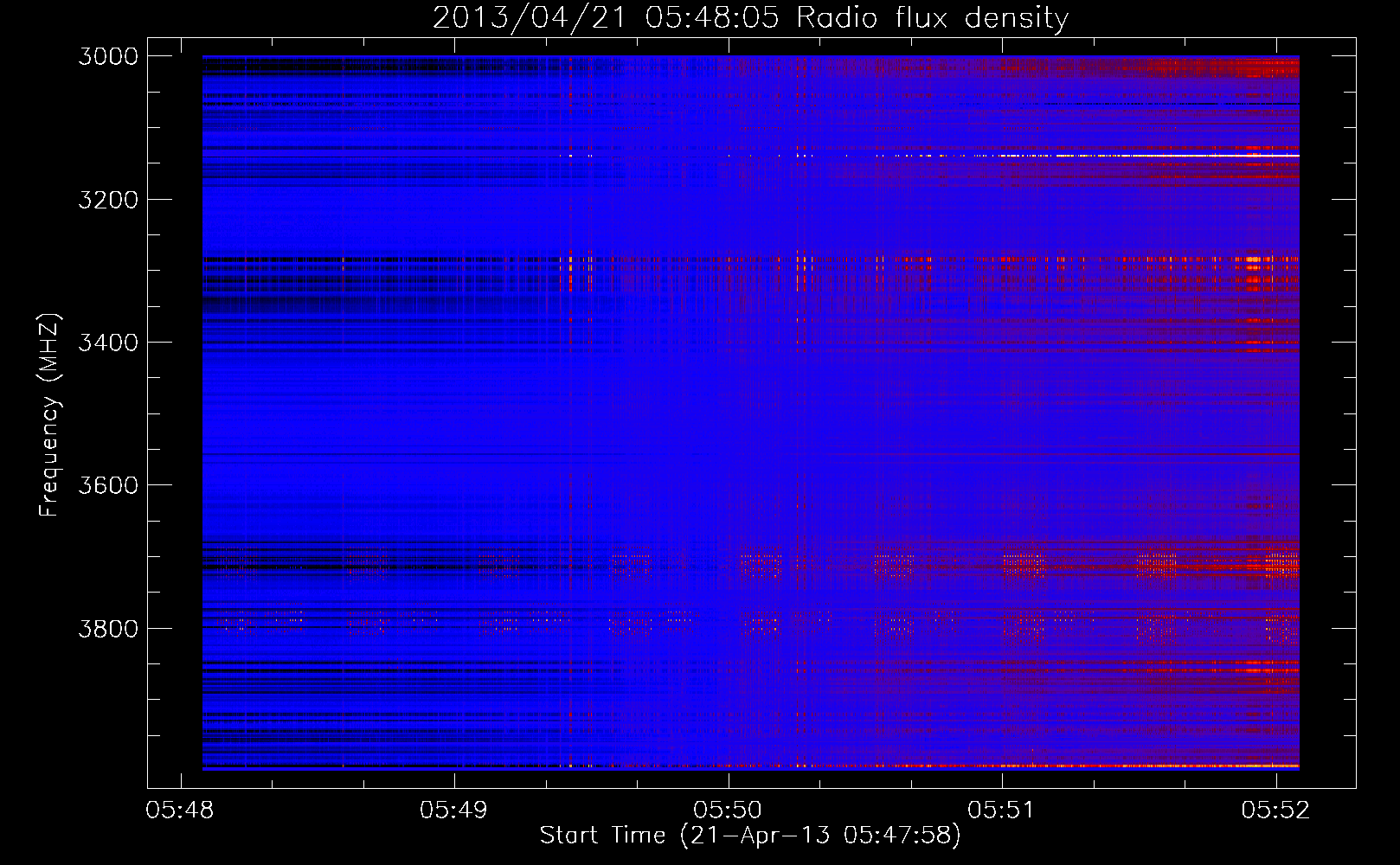Viewport: 1400px width, 865px height.
Task: Click the 05:49 time tick label
Action: (x=453, y=810)
